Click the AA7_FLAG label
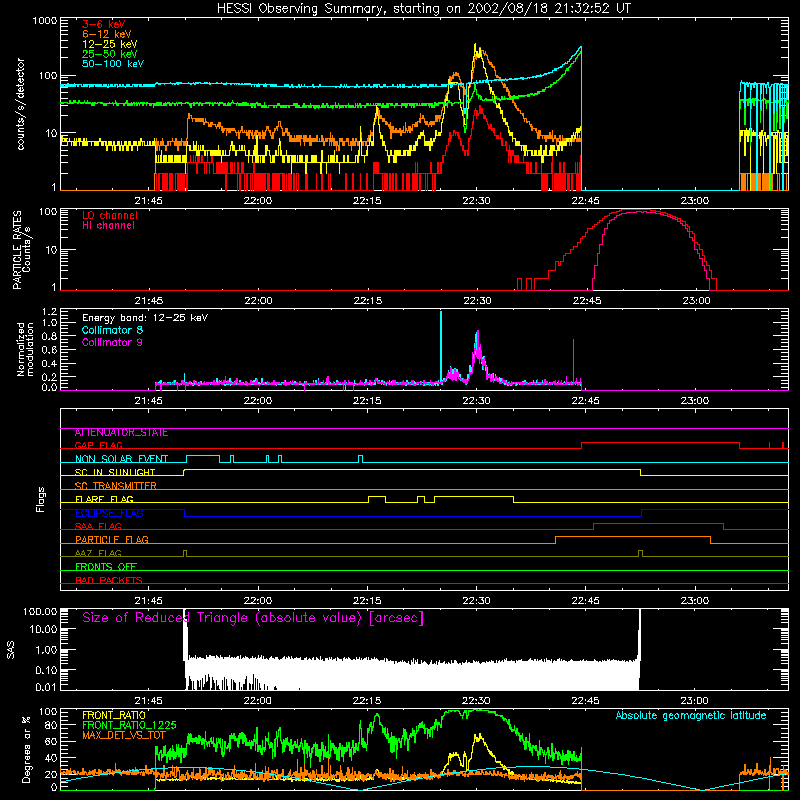 point(98,554)
